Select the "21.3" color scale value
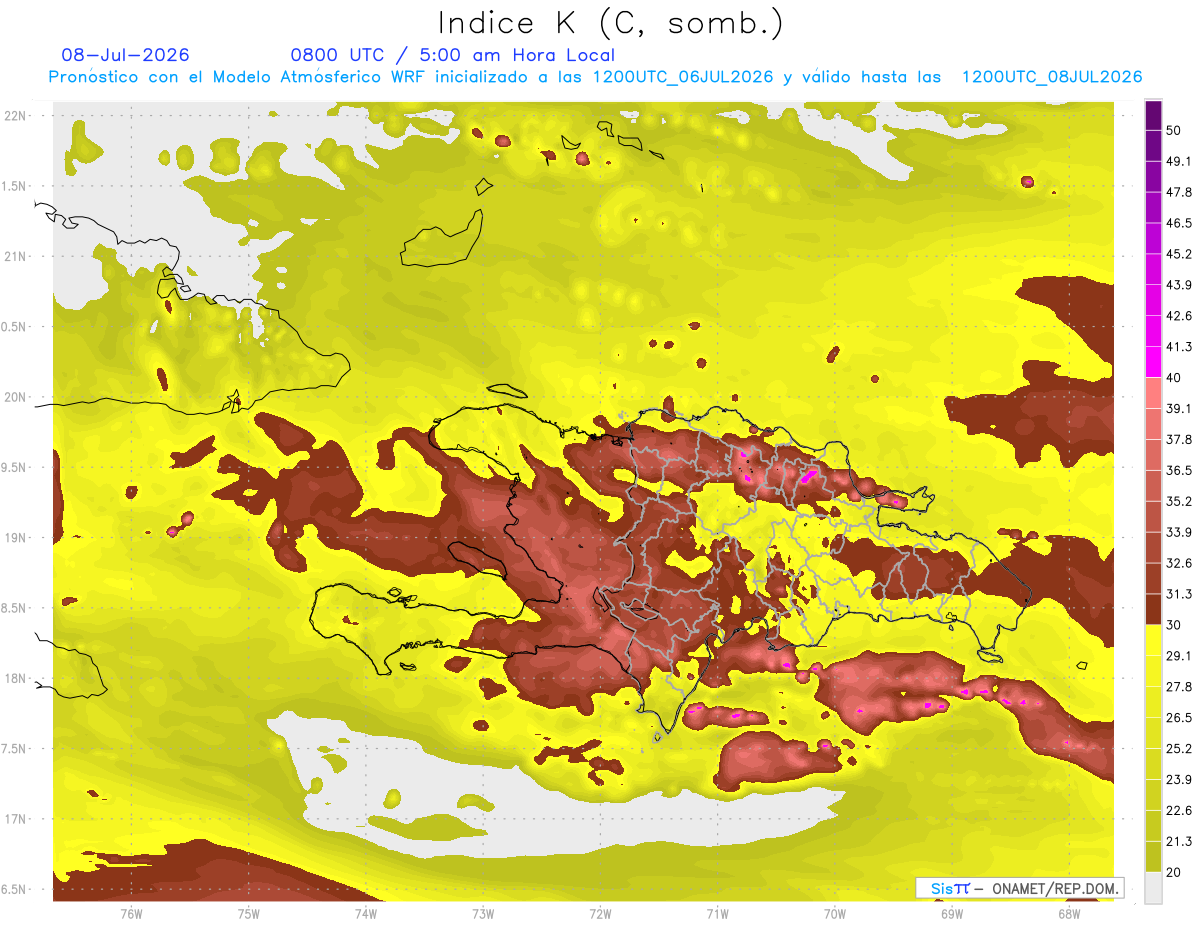The image size is (1200, 927). [x=1179, y=841]
